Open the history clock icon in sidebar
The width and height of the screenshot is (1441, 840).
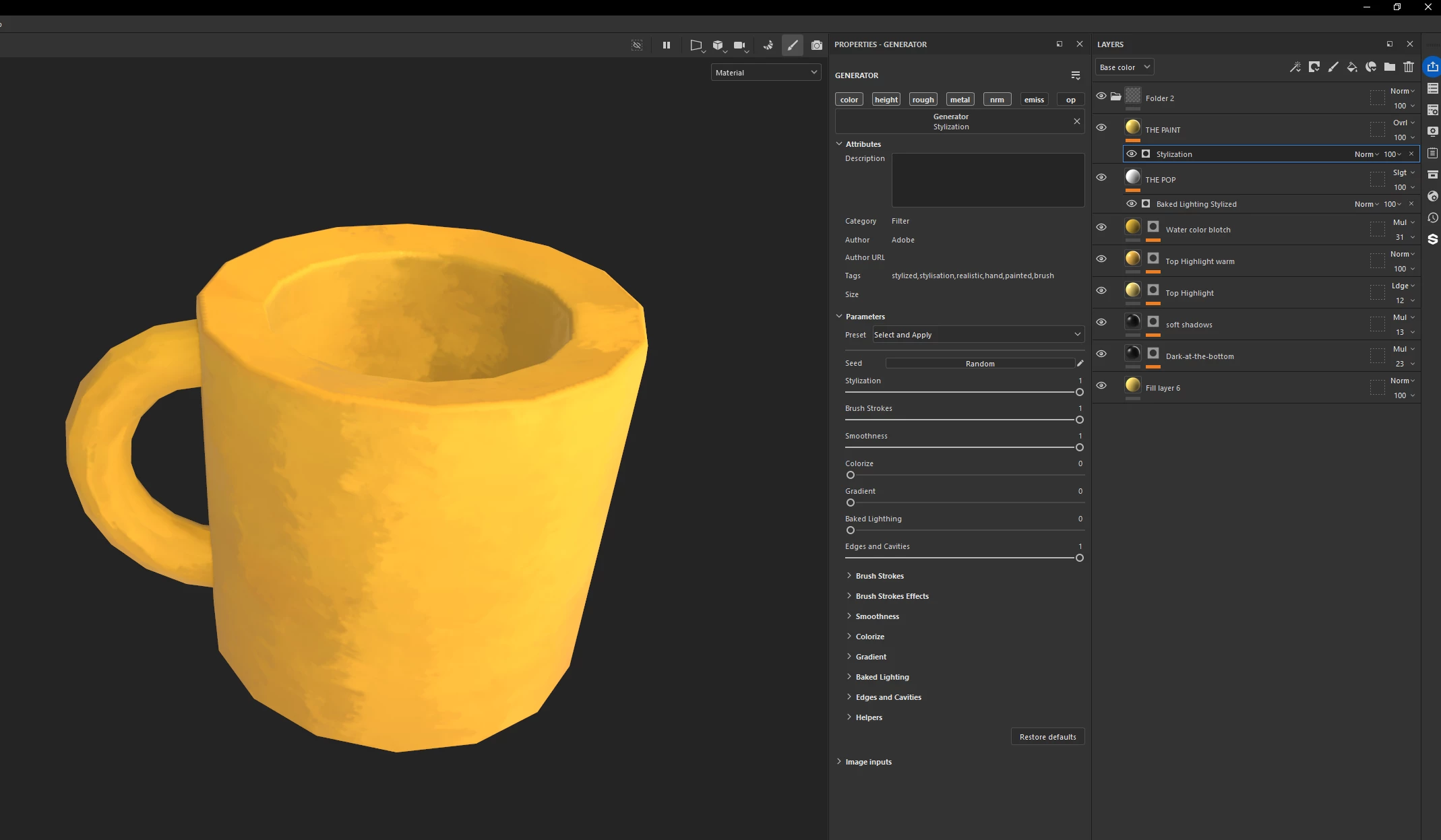[1433, 218]
